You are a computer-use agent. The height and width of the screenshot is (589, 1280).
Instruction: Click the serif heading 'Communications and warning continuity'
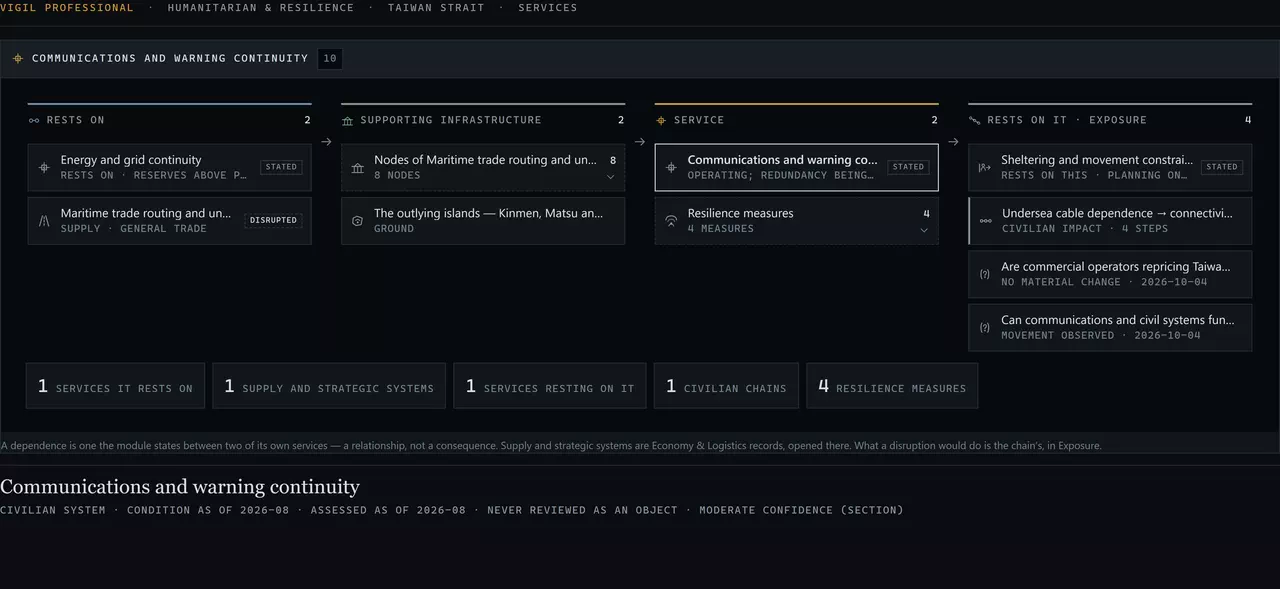point(180,487)
